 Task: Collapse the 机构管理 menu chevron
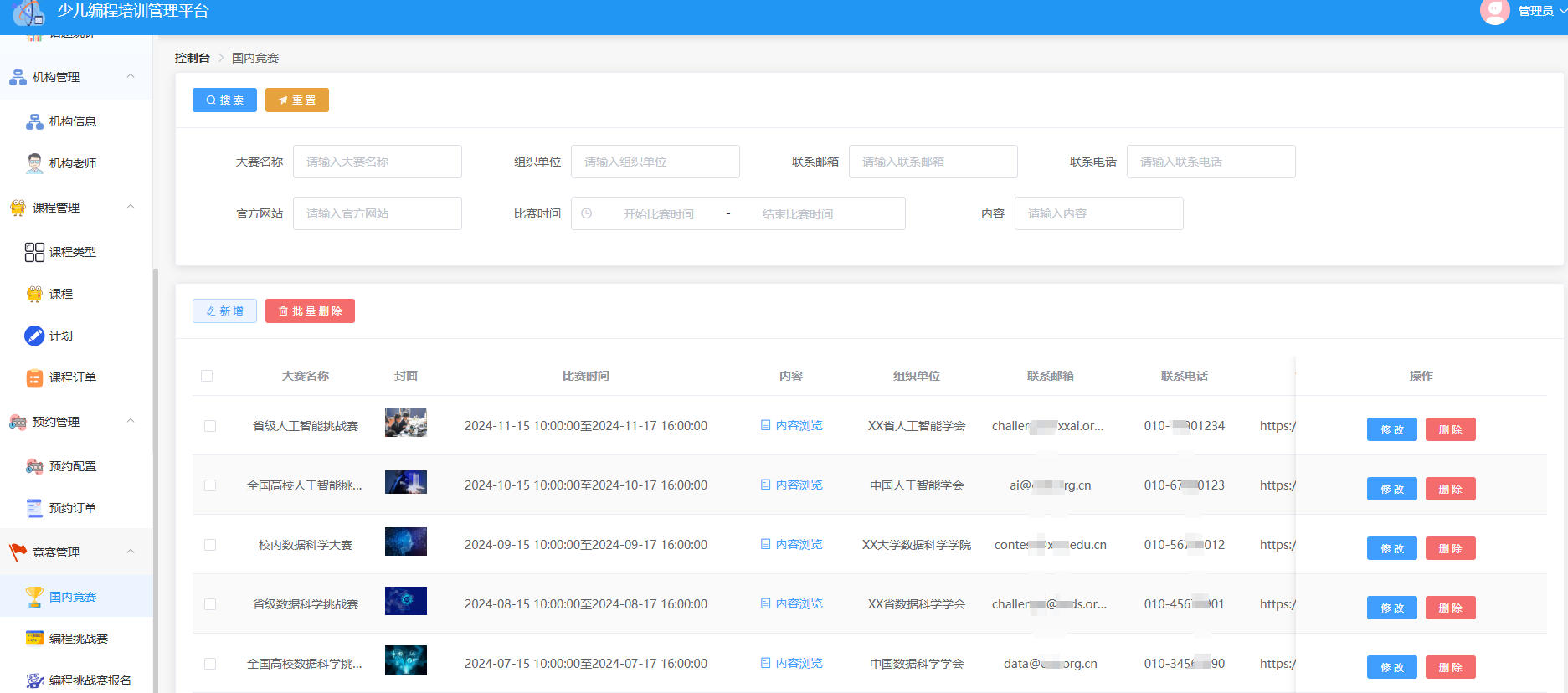click(131, 76)
